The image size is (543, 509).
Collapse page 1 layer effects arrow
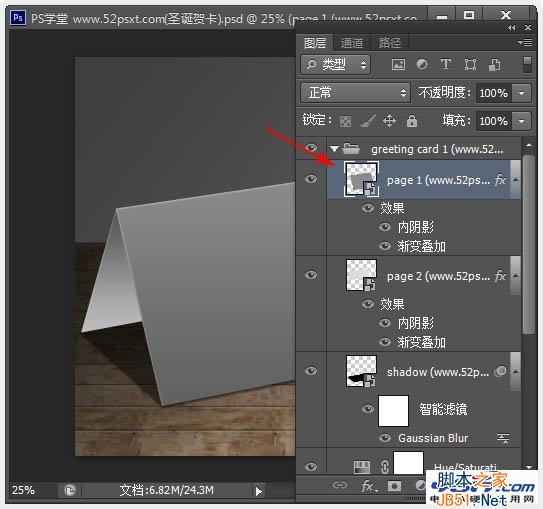click(x=516, y=179)
